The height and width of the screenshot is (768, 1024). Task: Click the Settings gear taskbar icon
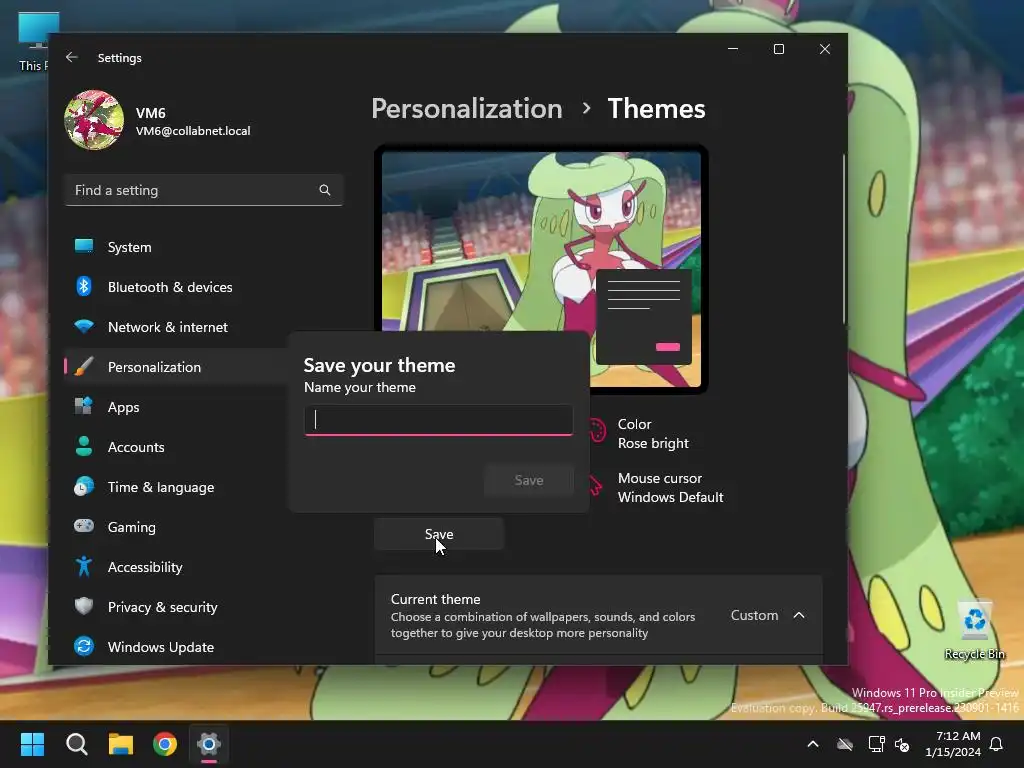(x=209, y=744)
